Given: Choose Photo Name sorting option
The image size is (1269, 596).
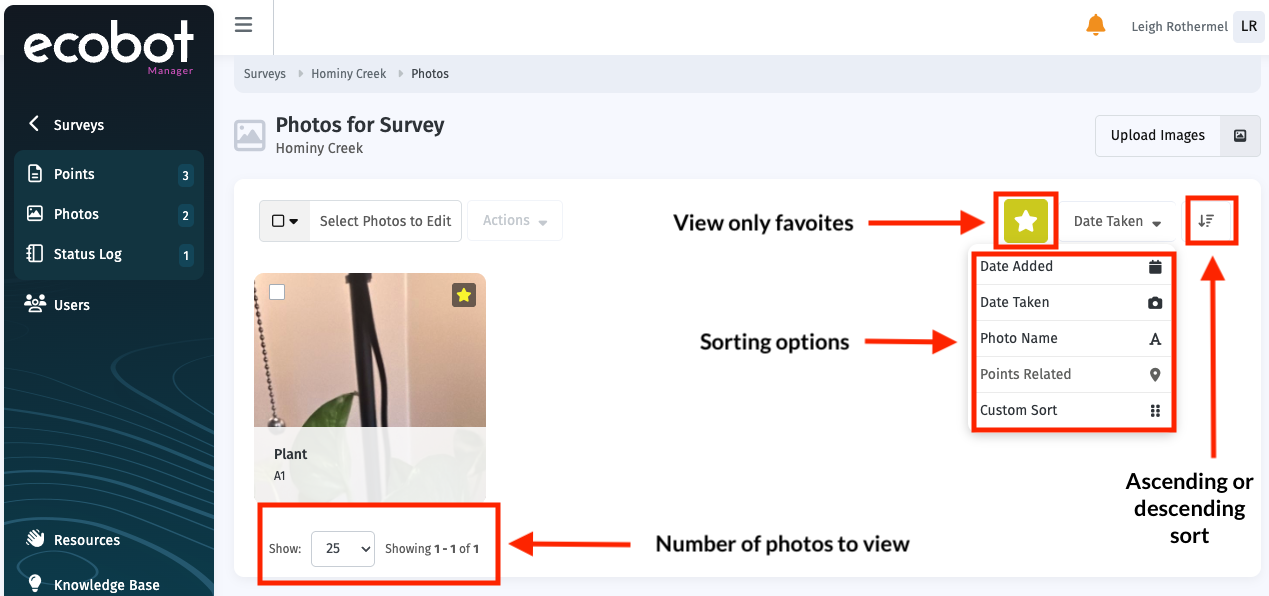Looking at the screenshot, I should (1071, 339).
